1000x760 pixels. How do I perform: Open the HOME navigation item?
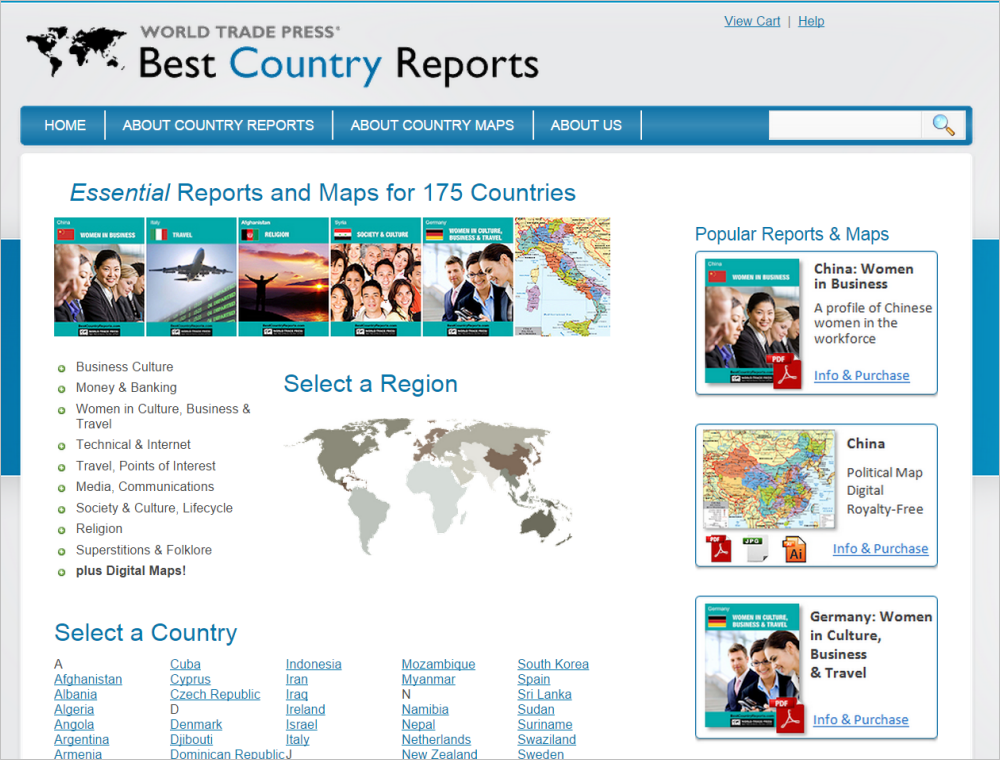pos(65,125)
